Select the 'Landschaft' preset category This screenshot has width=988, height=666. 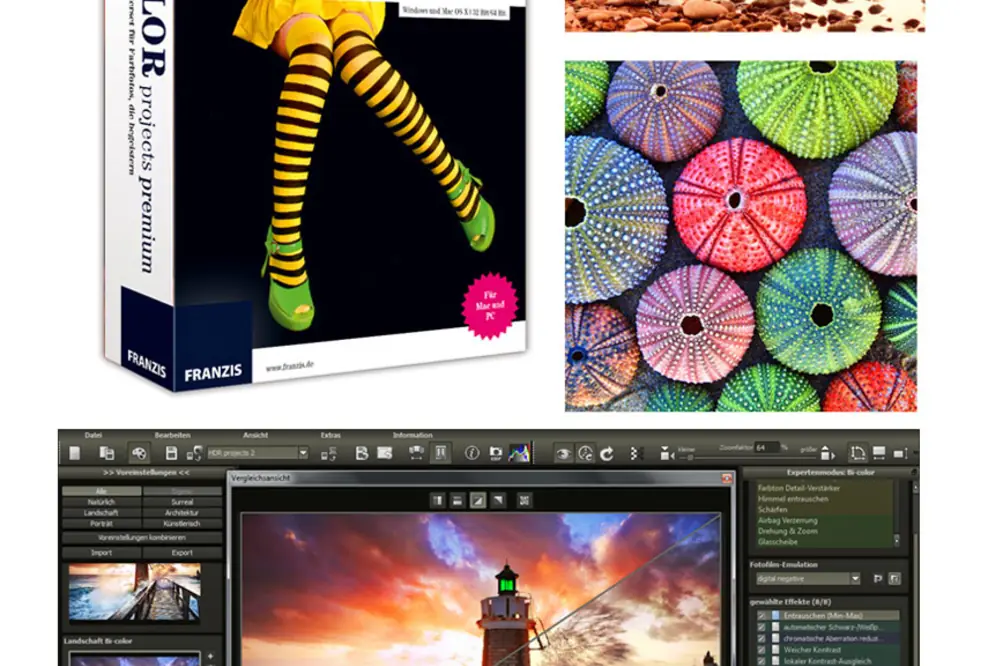coord(101,513)
